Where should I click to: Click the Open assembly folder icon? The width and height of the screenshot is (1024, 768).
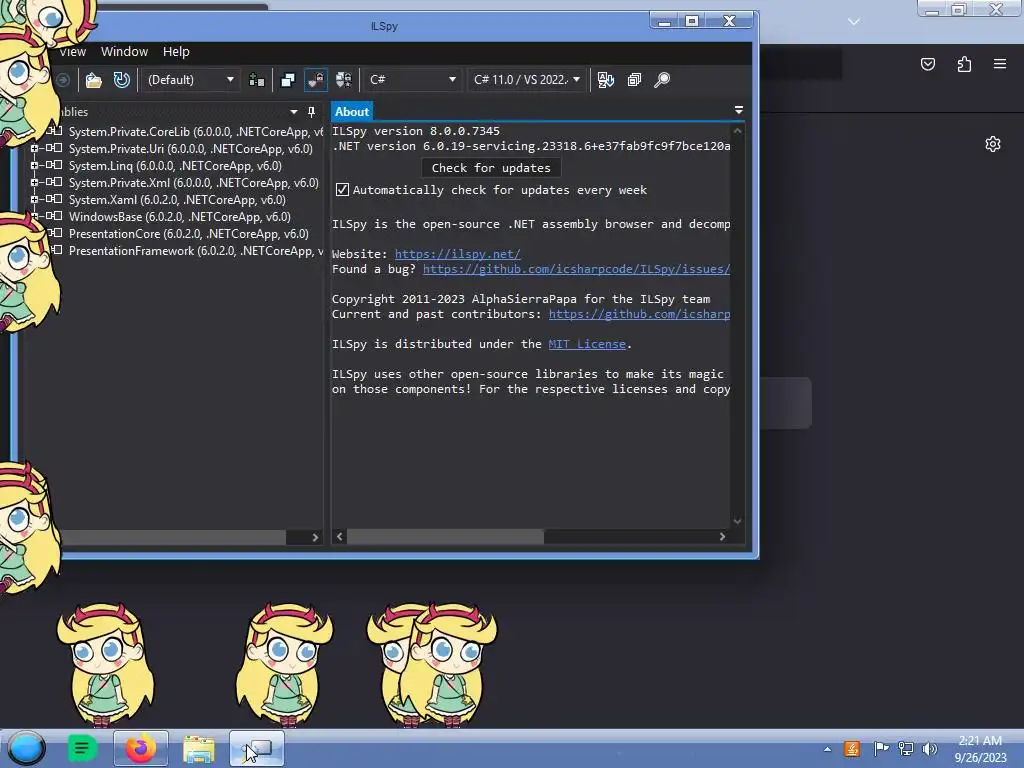93,80
